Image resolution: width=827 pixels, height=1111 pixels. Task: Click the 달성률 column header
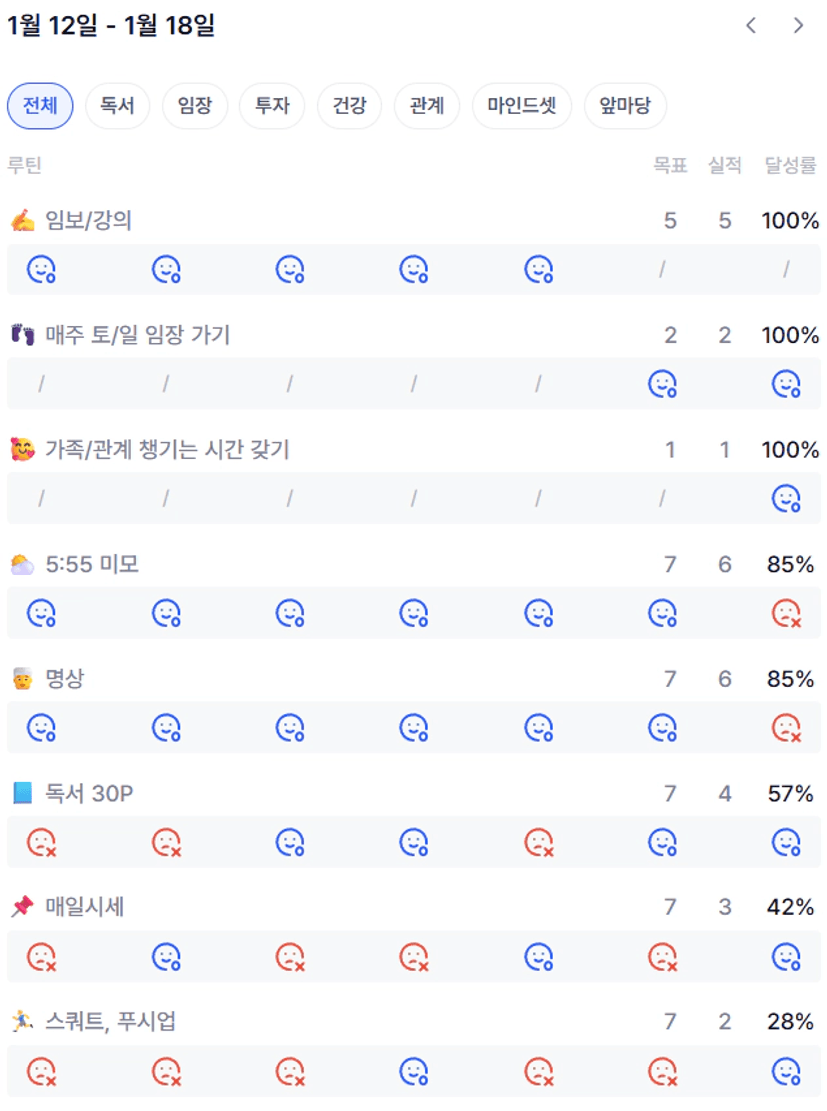790,166
